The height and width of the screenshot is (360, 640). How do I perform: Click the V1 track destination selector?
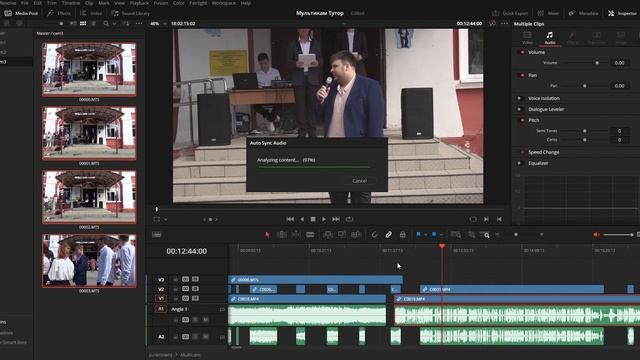pyautogui.click(x=161, y=298)
